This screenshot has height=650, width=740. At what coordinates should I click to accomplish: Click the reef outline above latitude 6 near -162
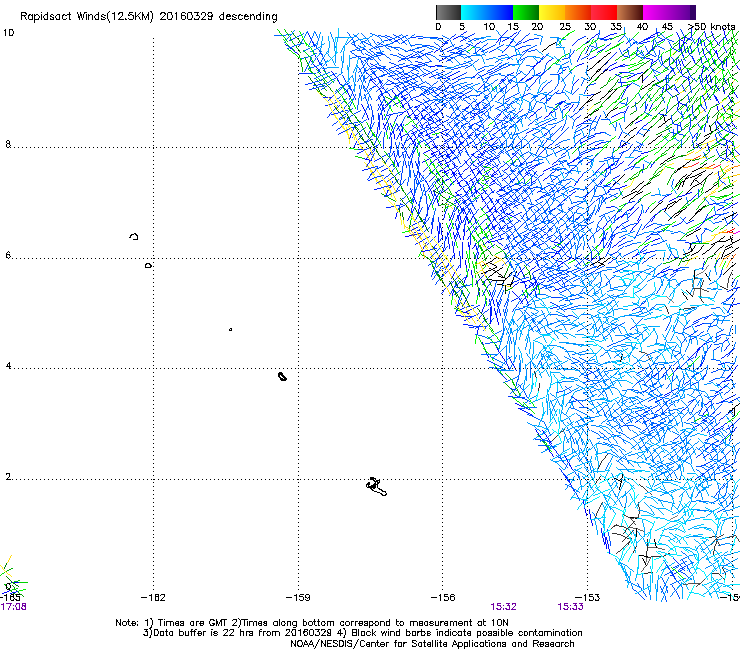tap(134, 236)
